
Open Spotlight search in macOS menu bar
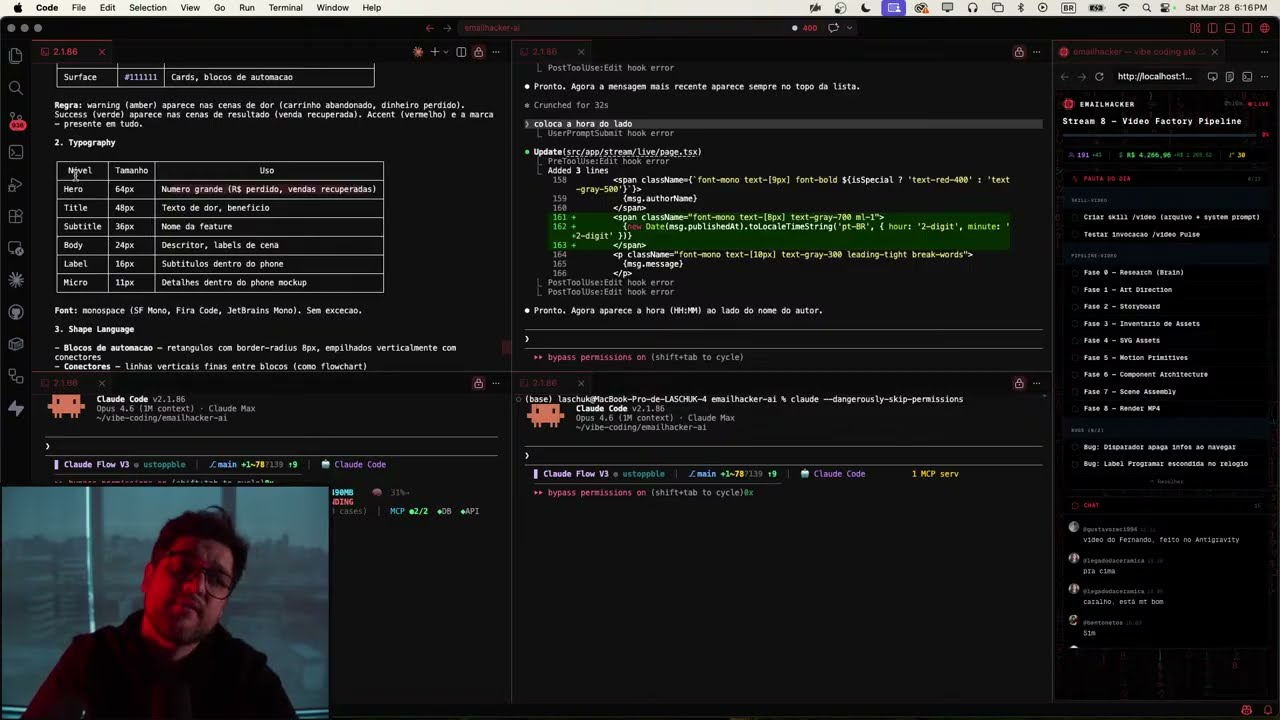click(1147, 8)
